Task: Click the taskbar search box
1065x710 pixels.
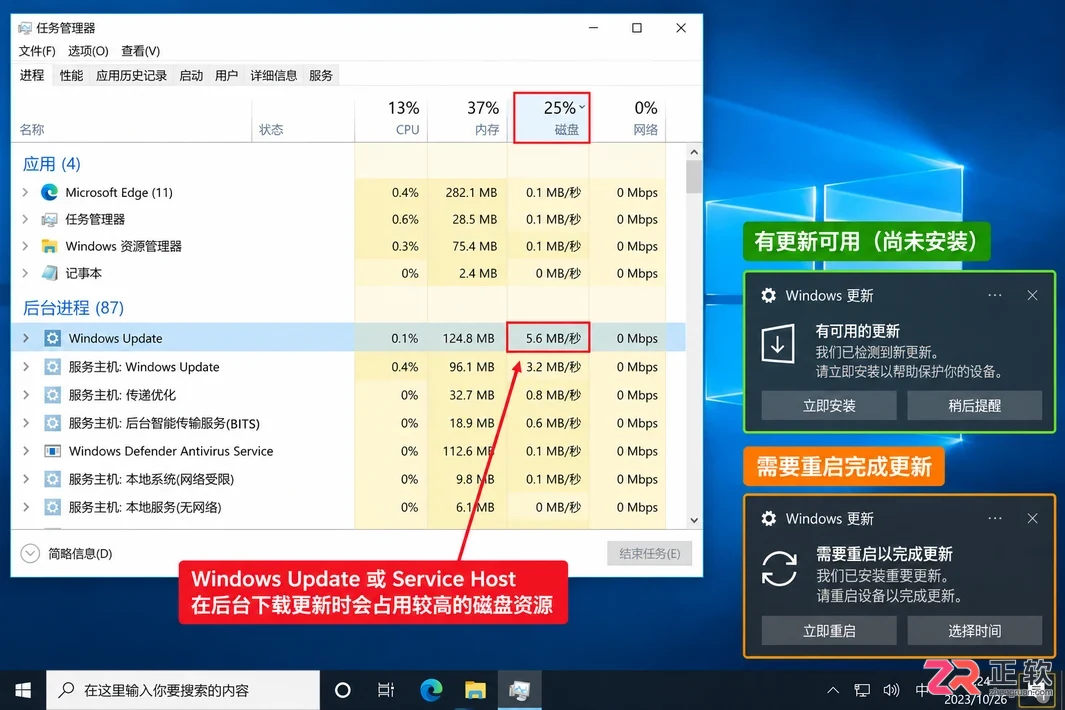Action: pos(183,690)
